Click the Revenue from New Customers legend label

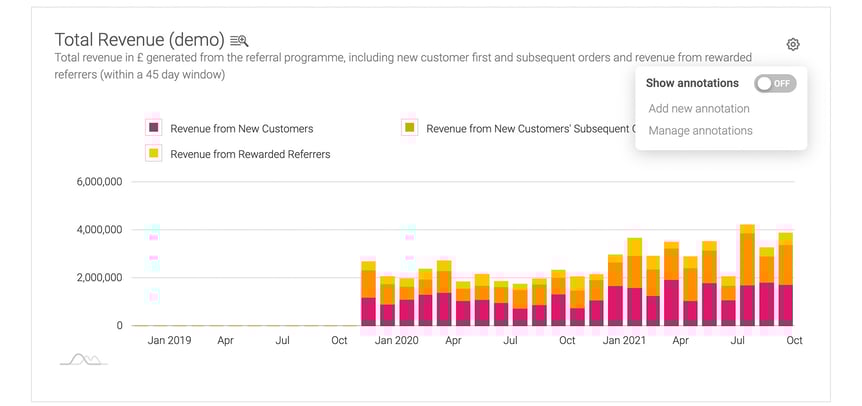[241, 129]
